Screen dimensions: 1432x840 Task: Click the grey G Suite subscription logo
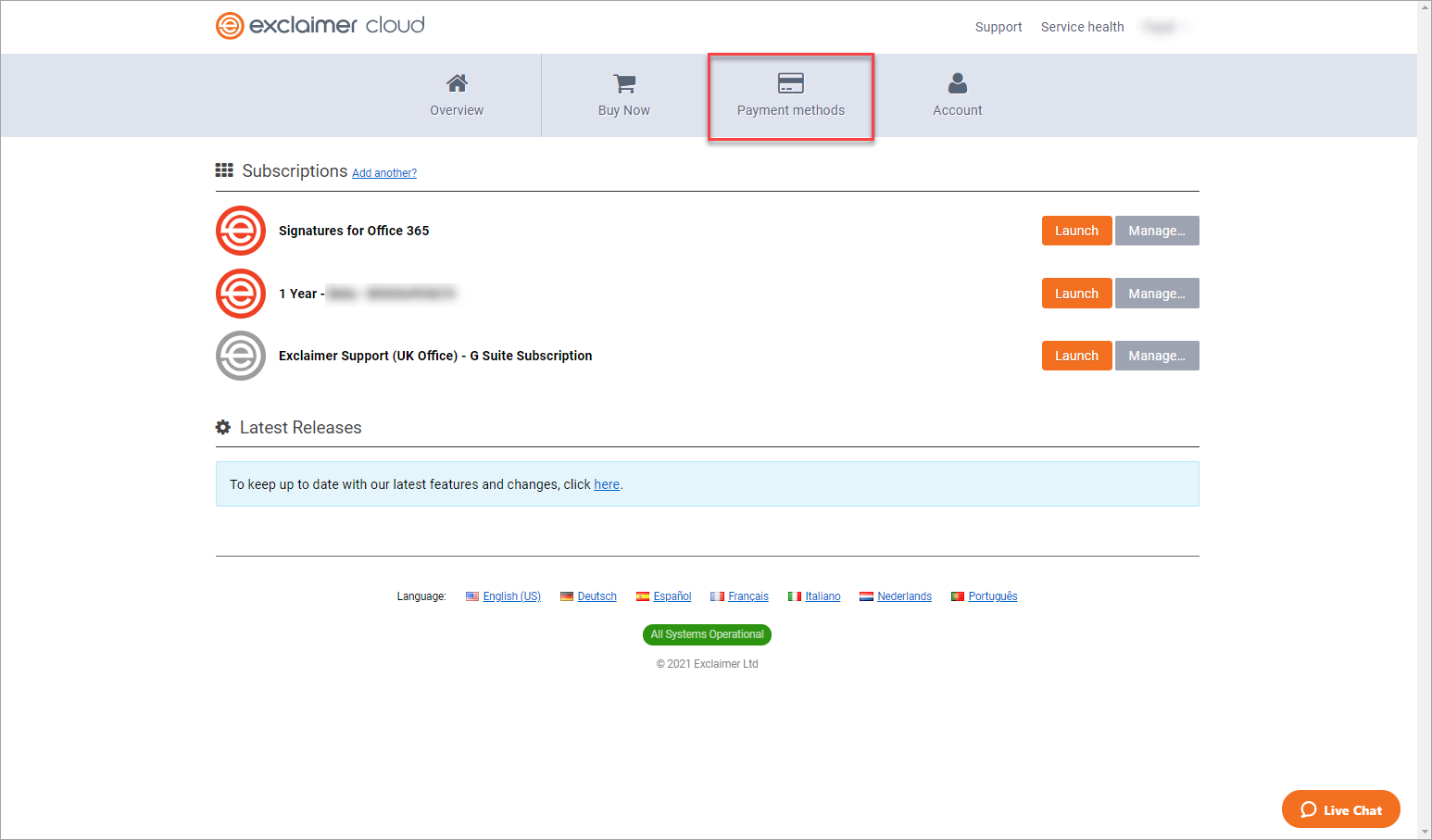pyautogui.click(x=241, y=356)
